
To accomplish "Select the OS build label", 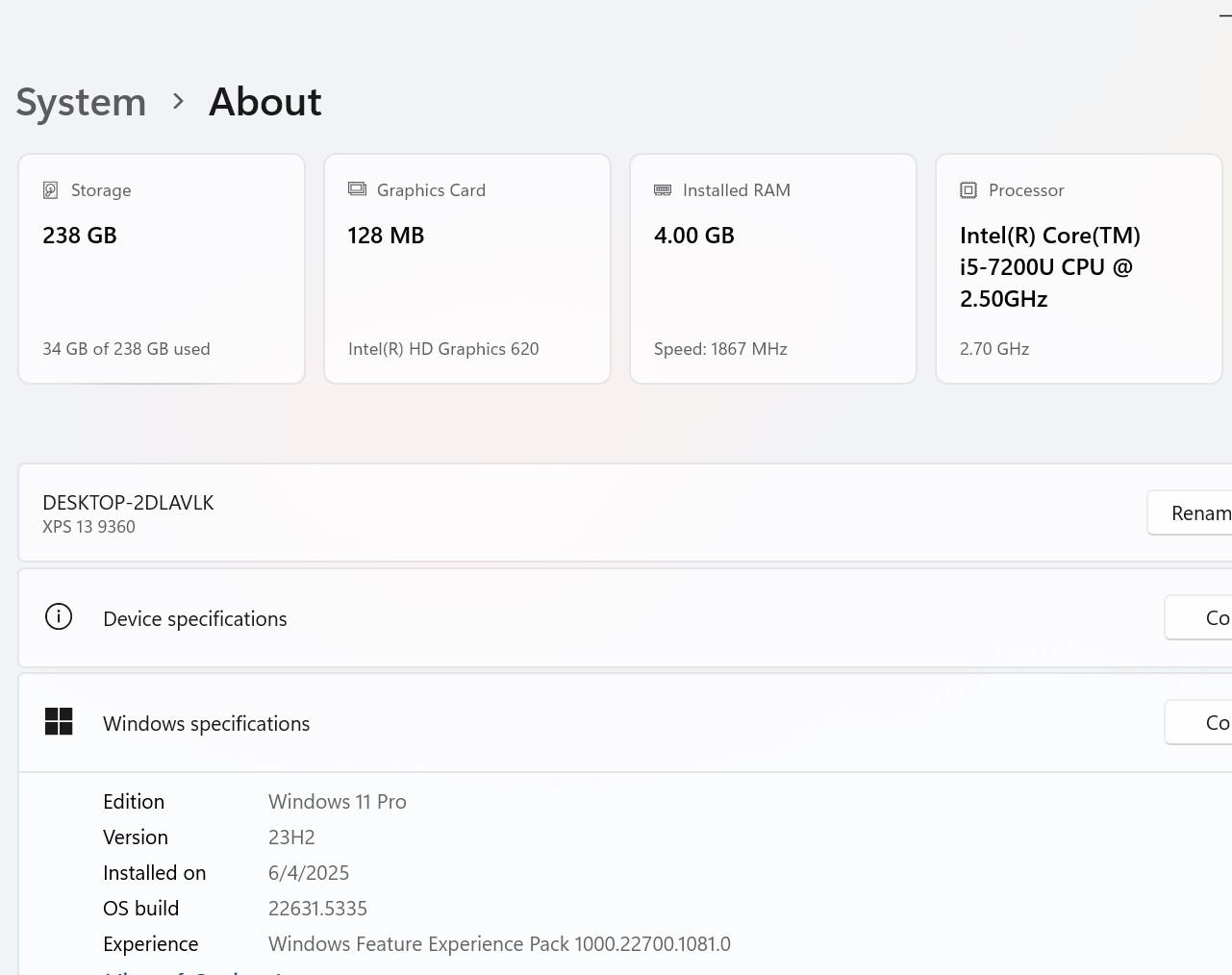I will tap(141, 909).
